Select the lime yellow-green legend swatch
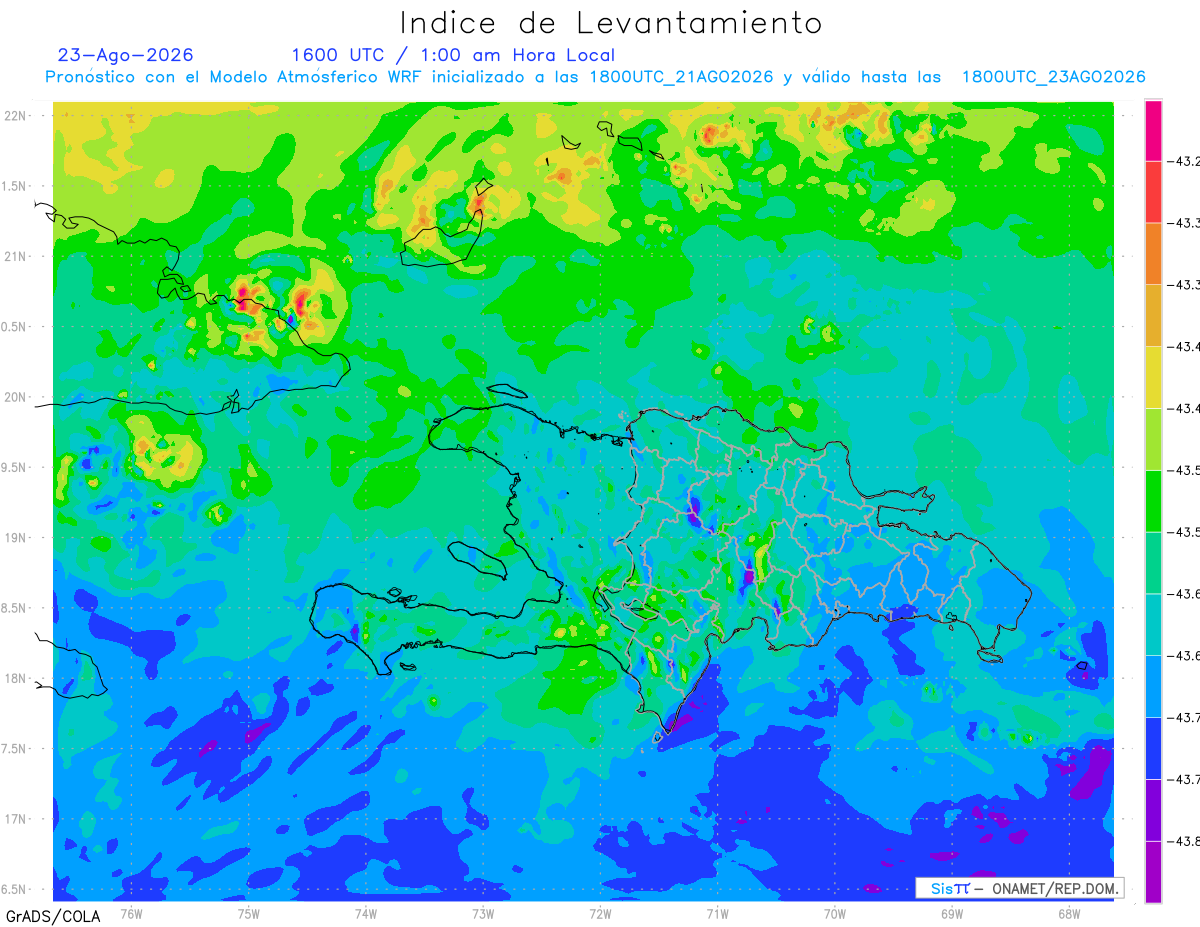Image resolution: width=1200 pixels, height=927 pixels. click(x=1153, y=439)
